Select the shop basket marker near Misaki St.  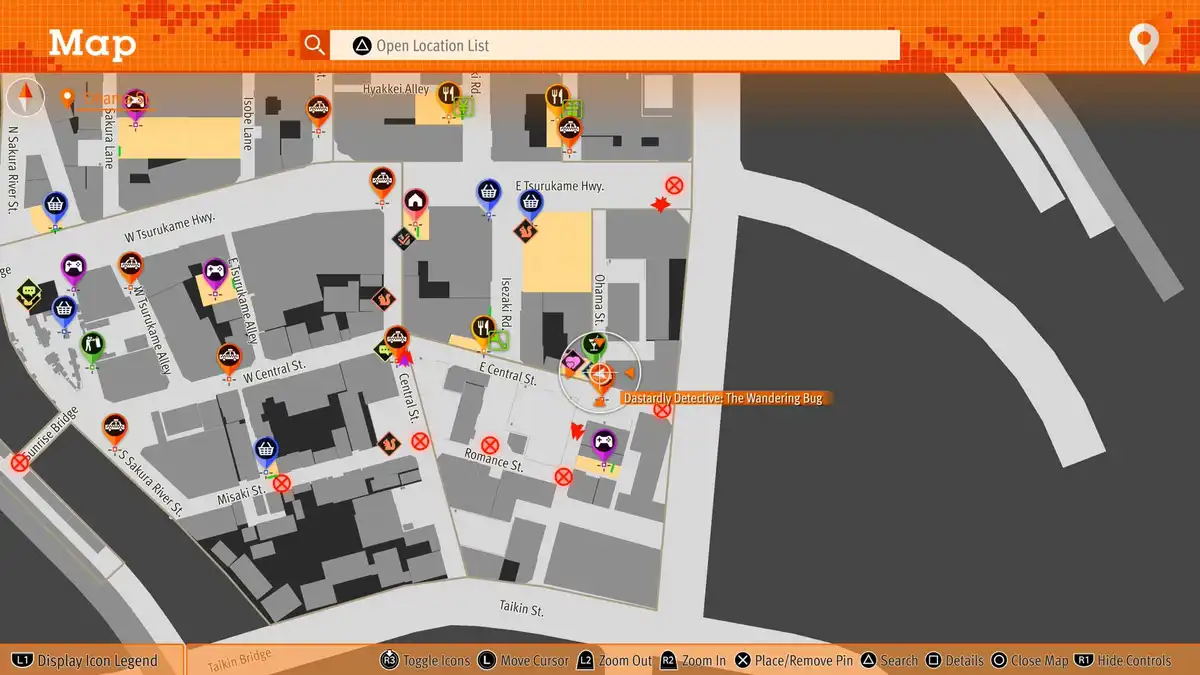click(x=265, y=451)
